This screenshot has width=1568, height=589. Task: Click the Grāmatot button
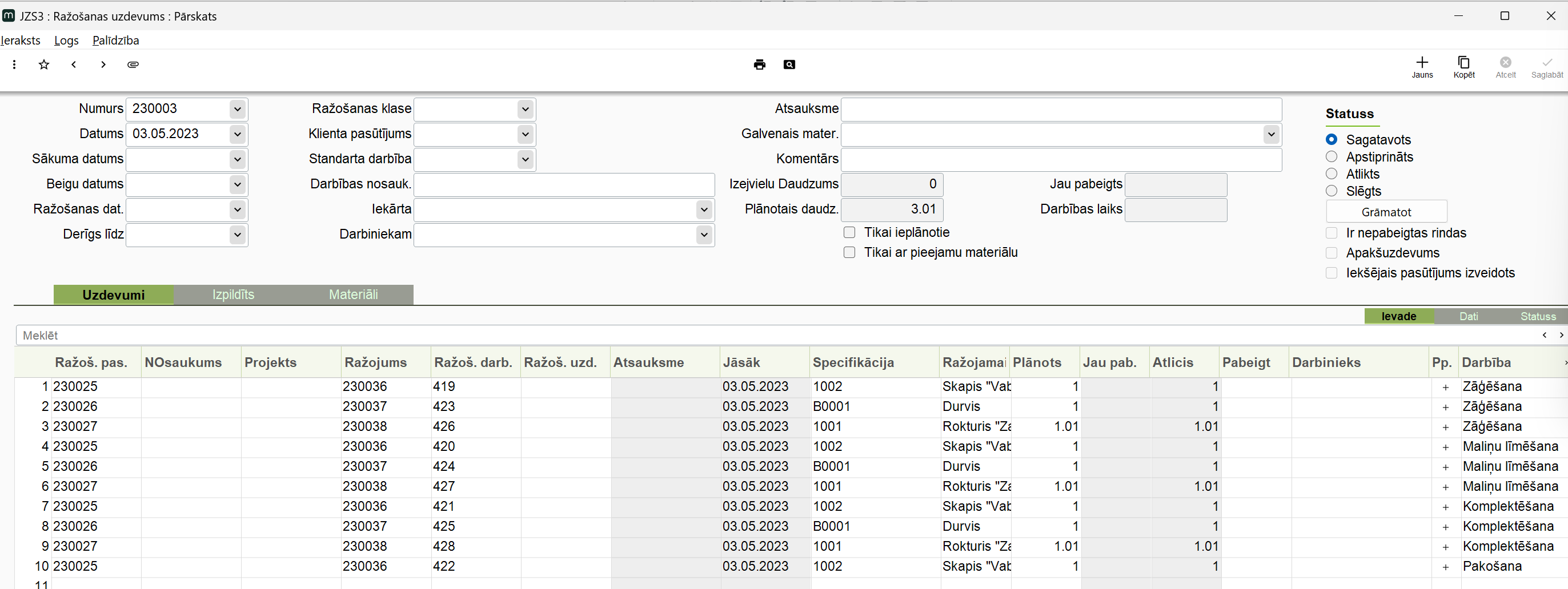[1386, 212]
